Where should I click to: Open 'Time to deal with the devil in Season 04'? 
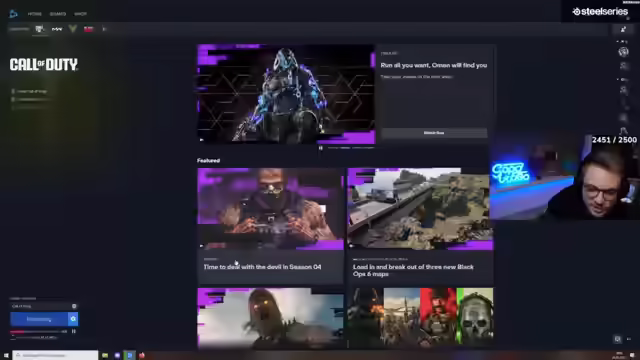[x=262, y=267]
